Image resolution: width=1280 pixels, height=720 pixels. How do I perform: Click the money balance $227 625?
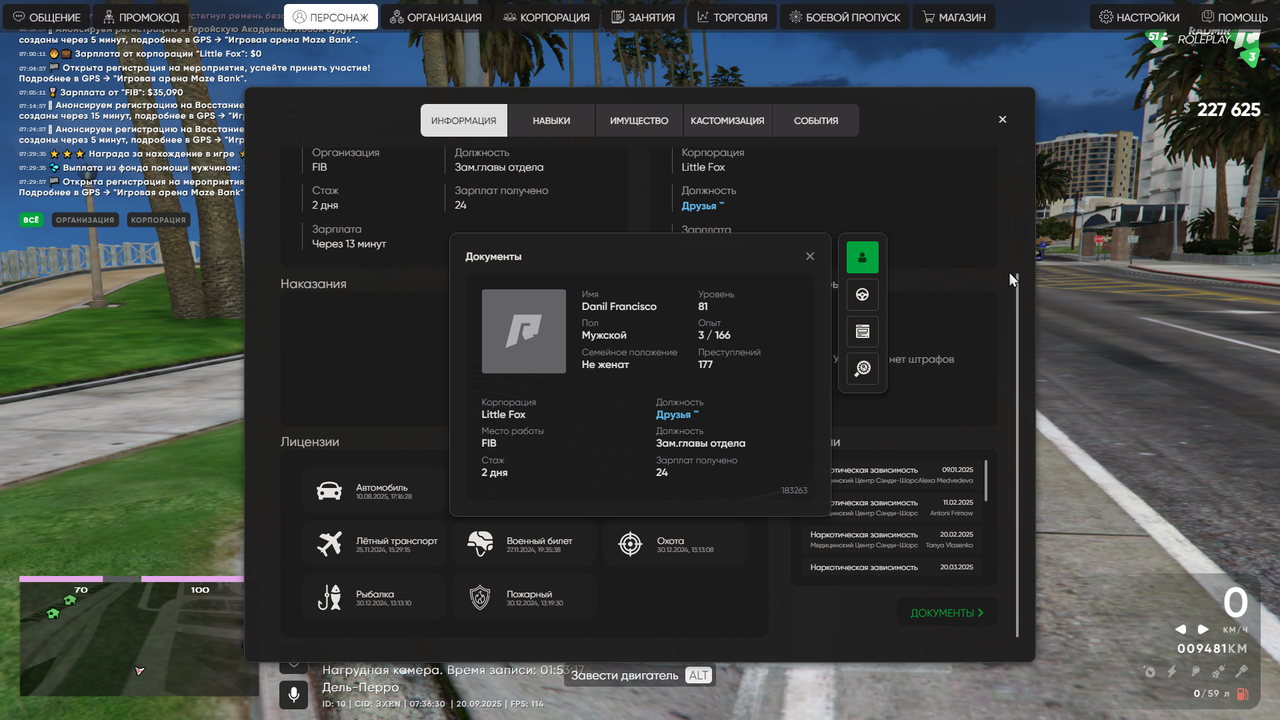(x=1222, y=110)
